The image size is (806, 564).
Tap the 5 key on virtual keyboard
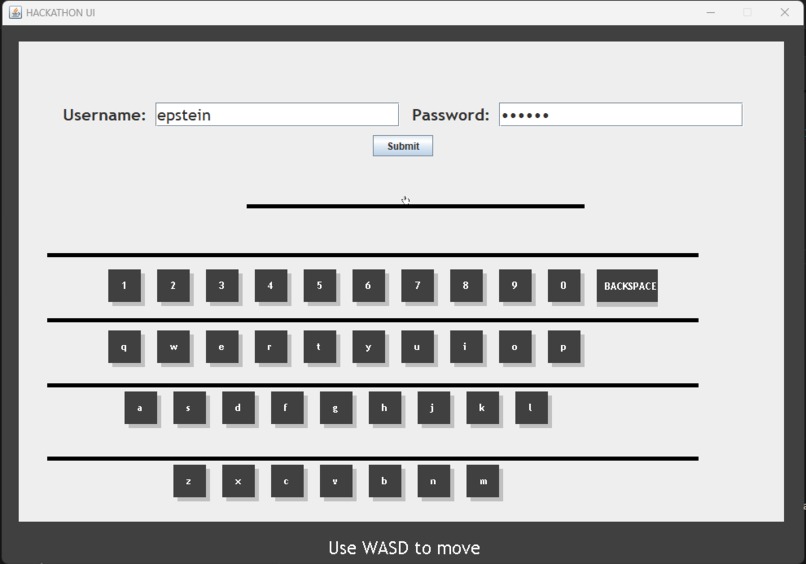click(x=320, y=286)
